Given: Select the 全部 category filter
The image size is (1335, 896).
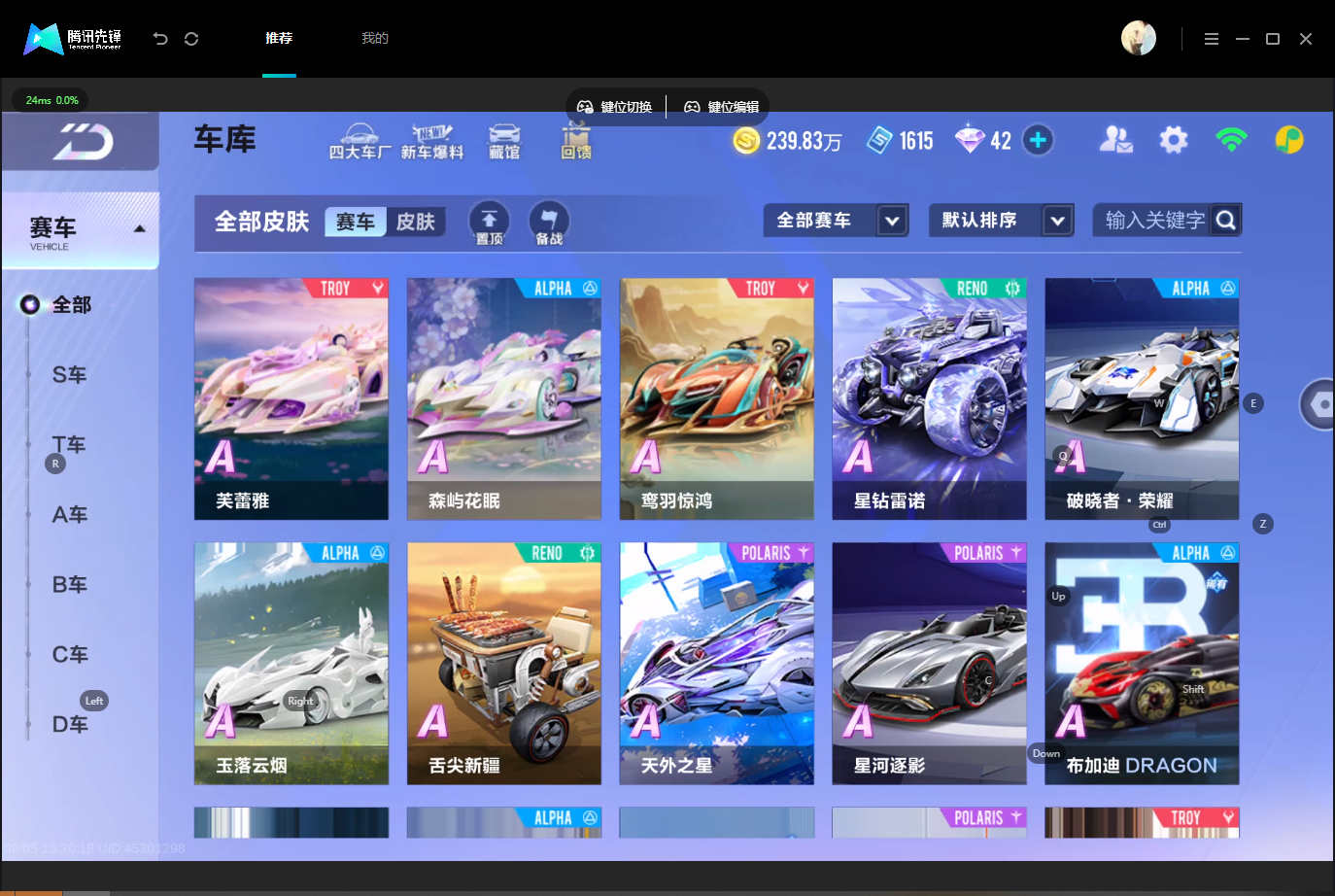Looking at the screenshot, I should coord(71,305).
